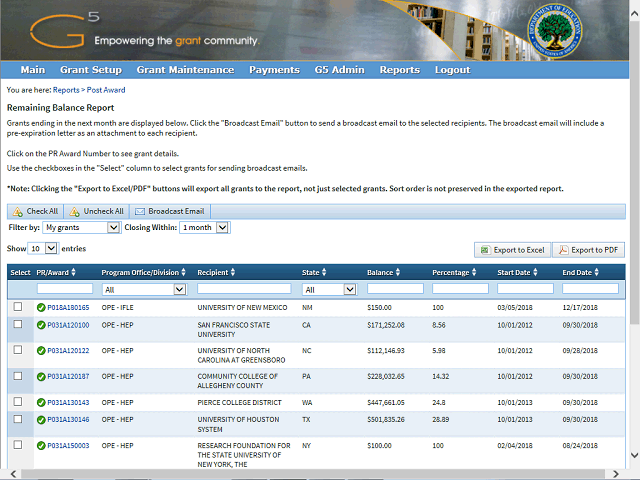Open the Payments menu
This screenshot has width=640, height=480.
pyautogui.click(x=274, y=70)
